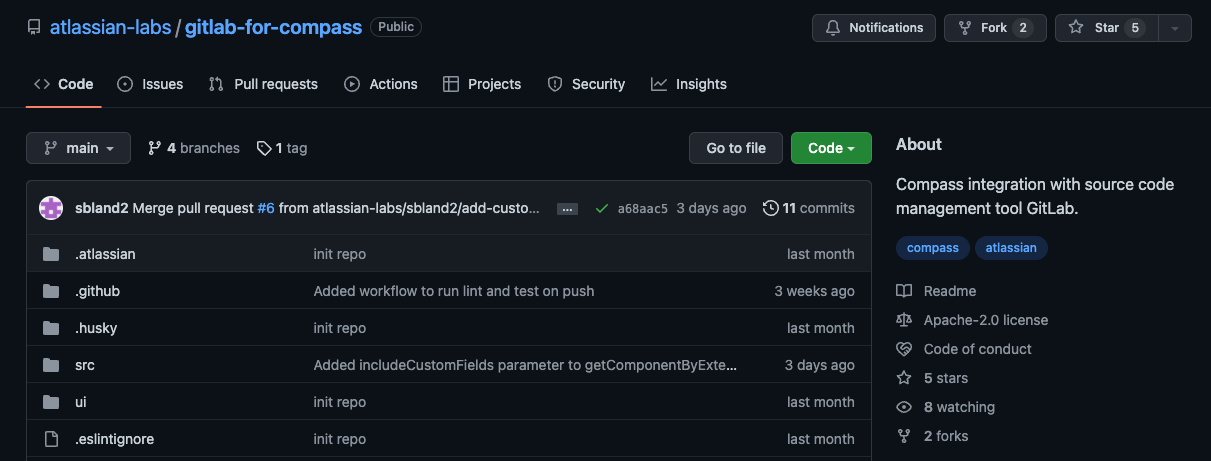Open the 'Added includeCustomFields parameter' commit message
The image size is (1211, 461).
pos(526,365)
